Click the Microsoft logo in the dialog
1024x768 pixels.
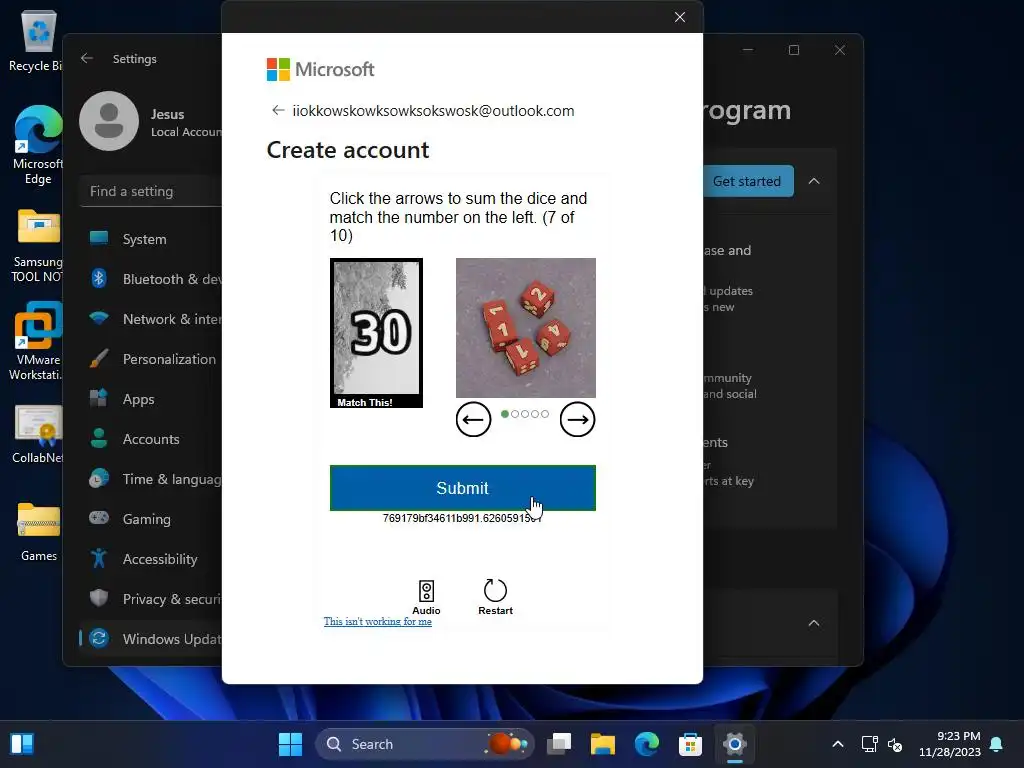tap(321, 69)
